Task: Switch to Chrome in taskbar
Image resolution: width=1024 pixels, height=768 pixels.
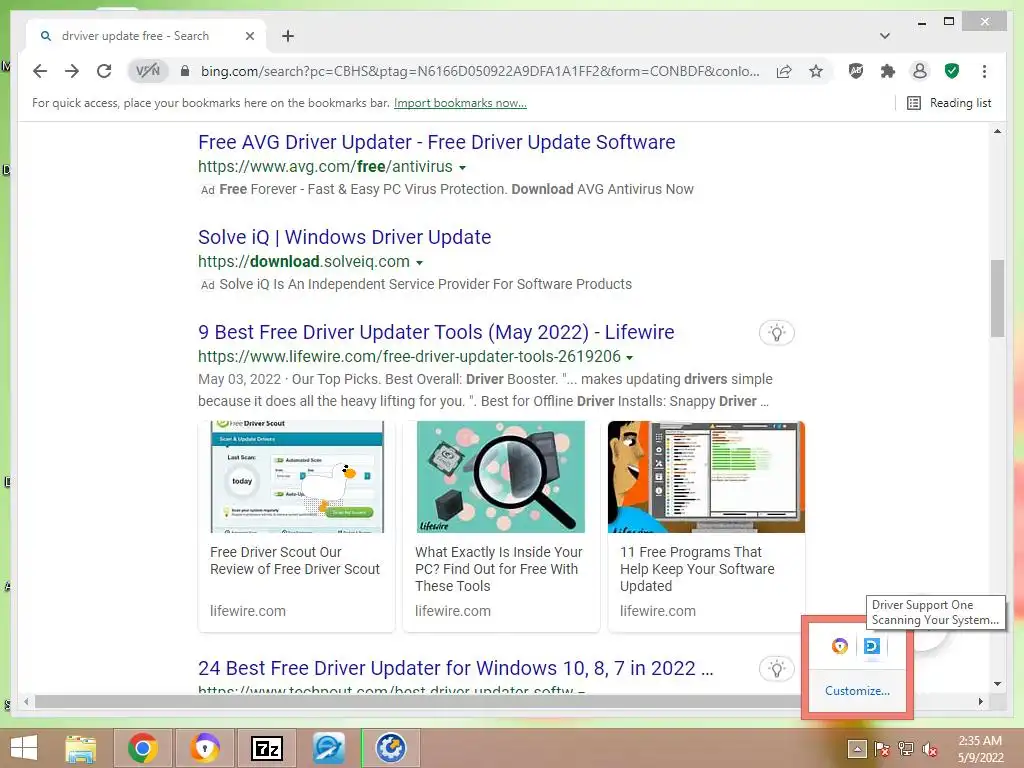Action: (143, 748)
